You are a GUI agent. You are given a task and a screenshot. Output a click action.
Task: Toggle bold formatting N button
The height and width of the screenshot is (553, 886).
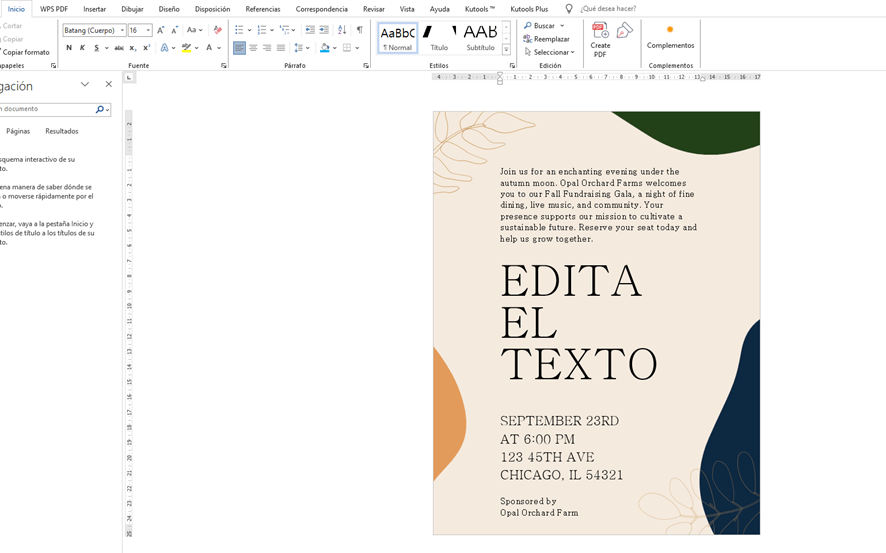point(69,48)
